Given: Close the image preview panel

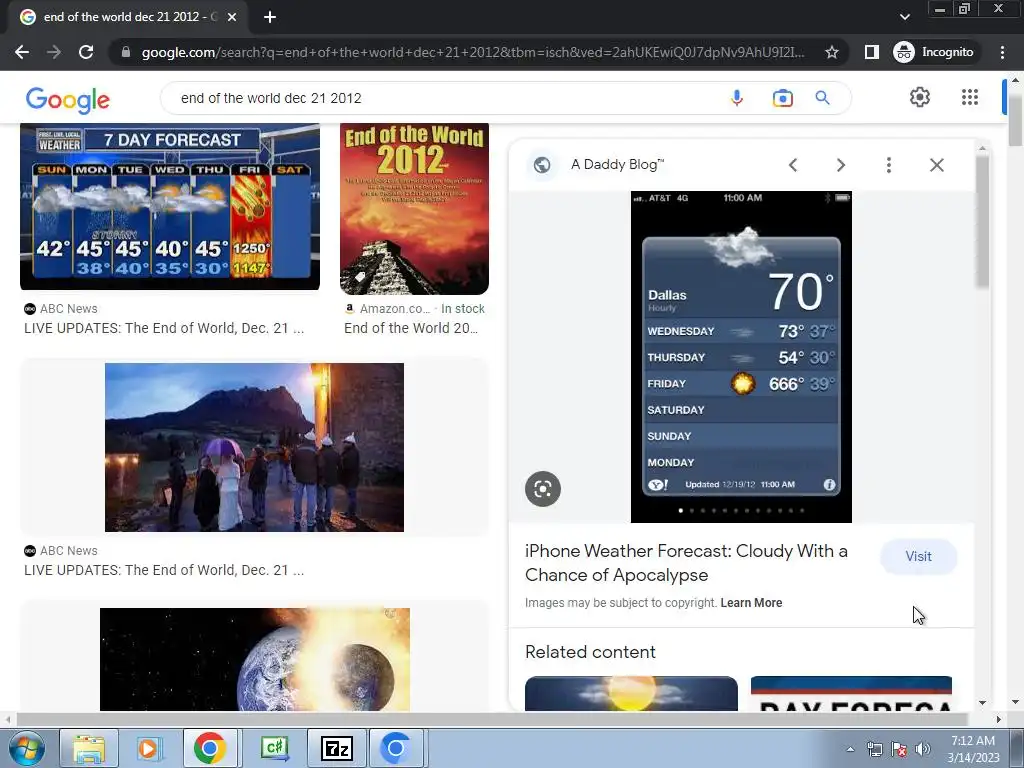Looking at the screenshot, I should coord(936,165).
